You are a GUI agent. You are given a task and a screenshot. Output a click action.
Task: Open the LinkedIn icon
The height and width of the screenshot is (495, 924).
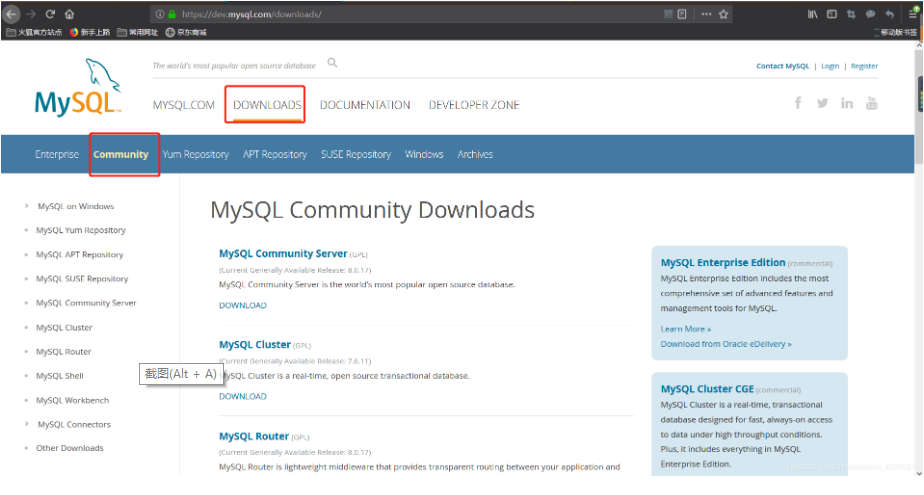847,103
